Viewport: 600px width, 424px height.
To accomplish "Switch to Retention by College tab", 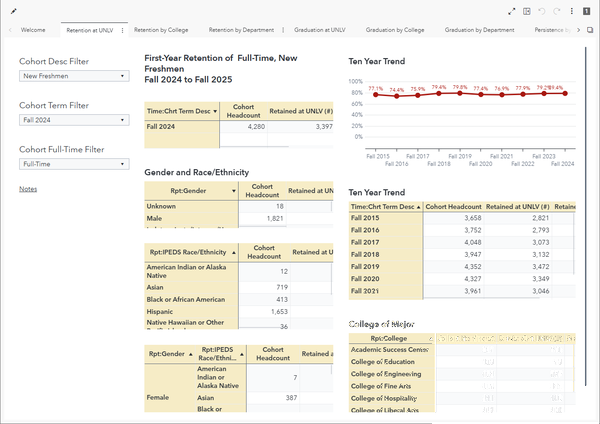I will 161,30.
